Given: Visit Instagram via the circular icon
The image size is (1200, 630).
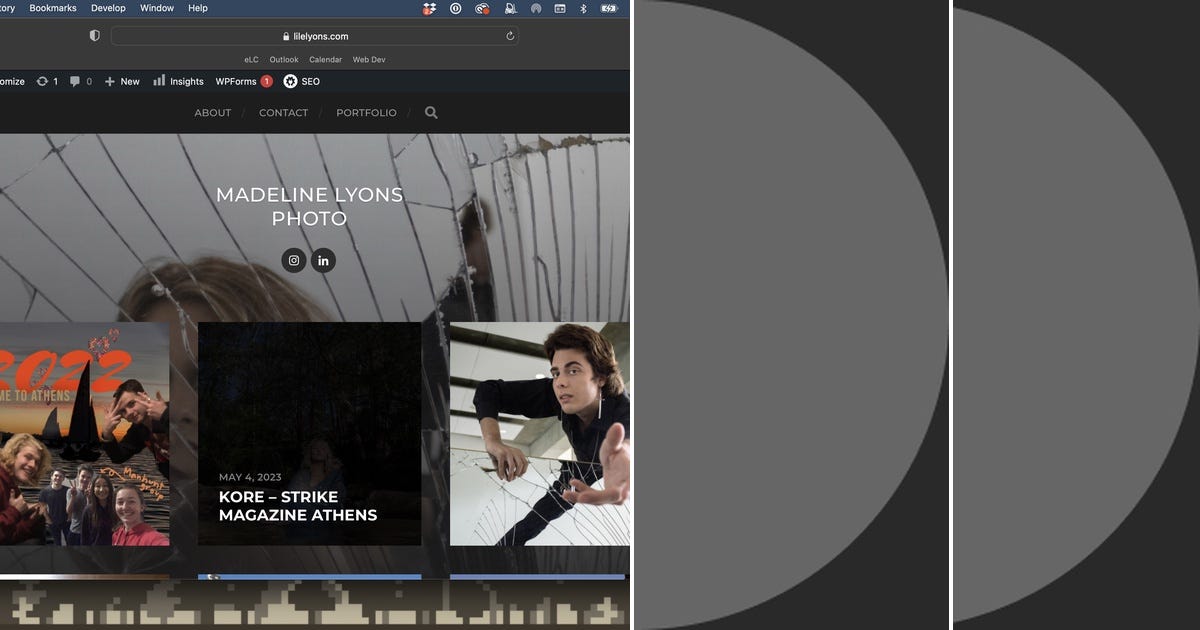Looking at the screenshot, I should [x=294, y=260].
